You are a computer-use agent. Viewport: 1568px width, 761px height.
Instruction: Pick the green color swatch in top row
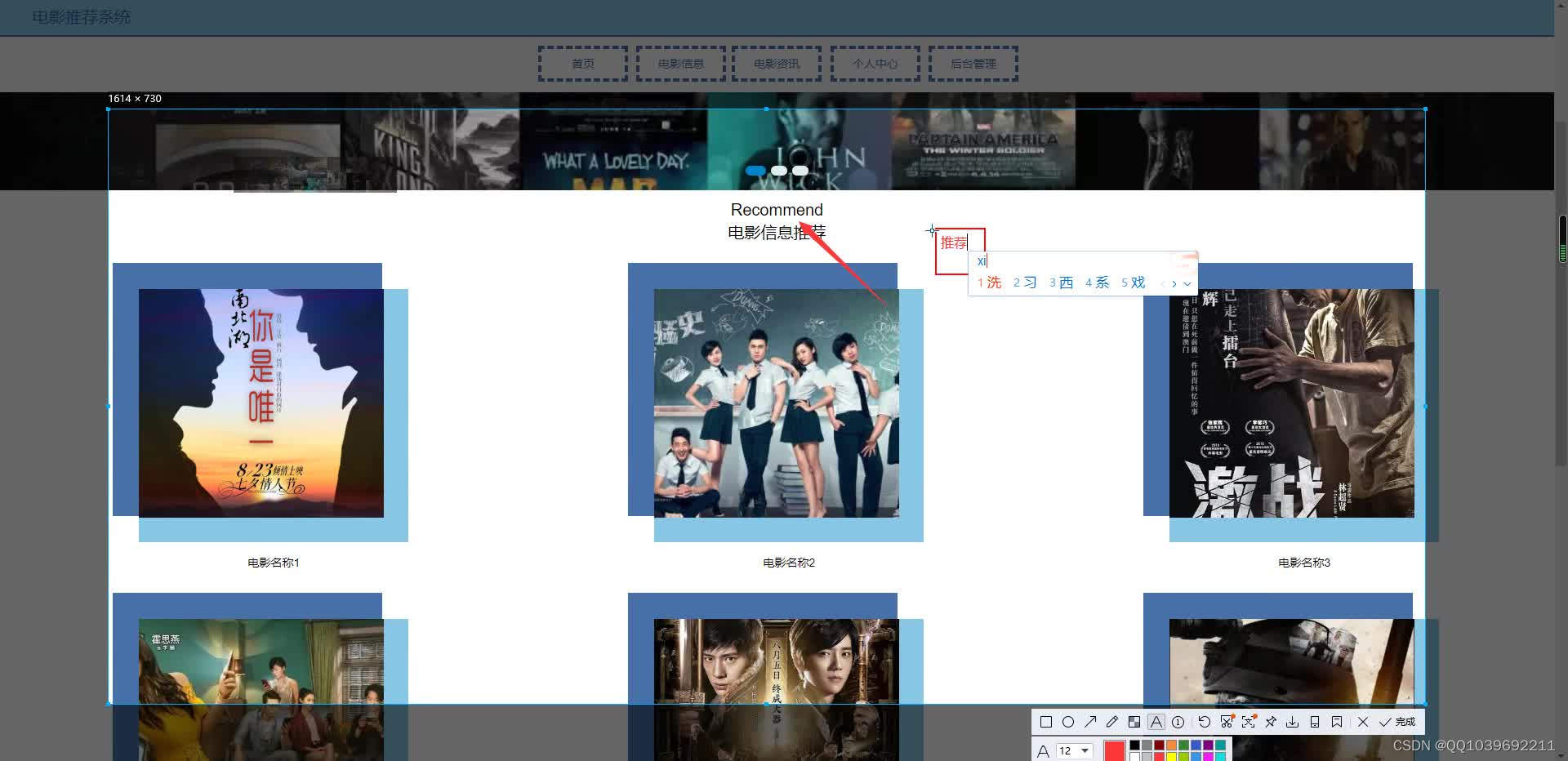1183,745
